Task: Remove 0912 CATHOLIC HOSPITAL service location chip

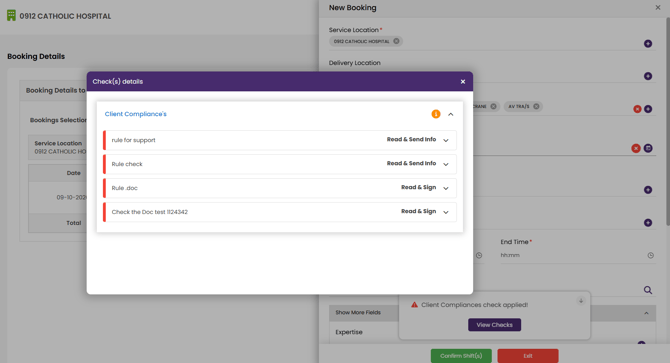Action: (396, 41)
